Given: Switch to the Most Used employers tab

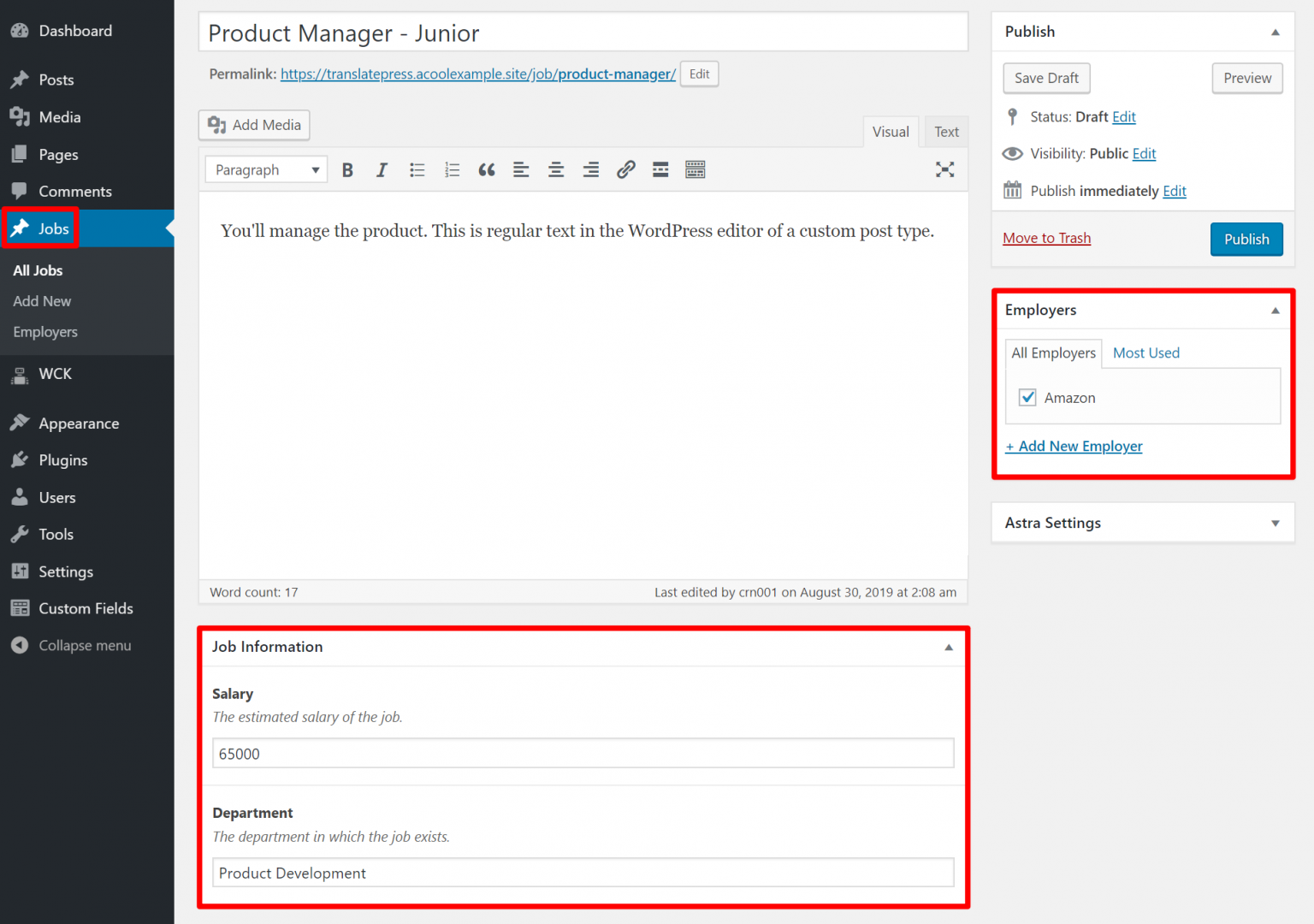Looking at the screenshot, I should [1145, 352].
